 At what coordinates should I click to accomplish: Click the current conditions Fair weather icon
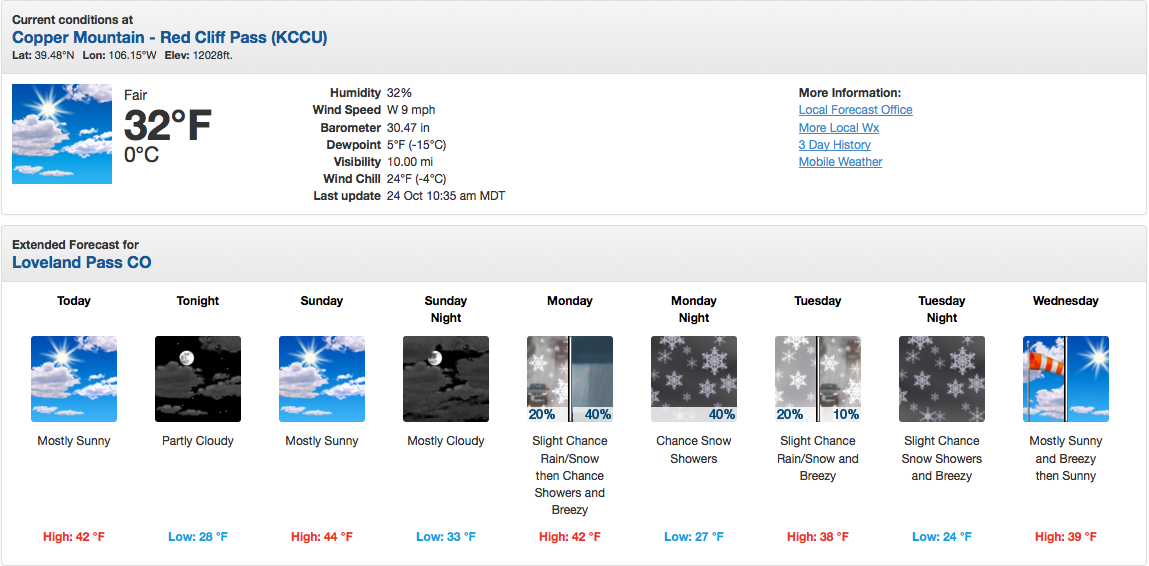[x=62, y=133]
